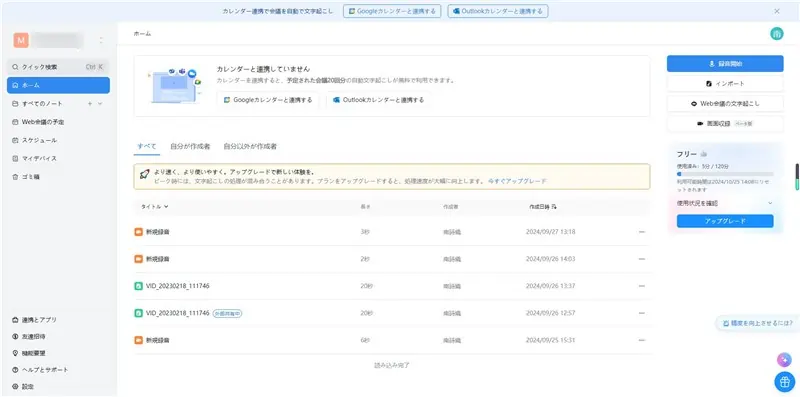Screen dimensions: 800x397
Task: Click the orange M workspace avatar
Action: click(21, 40)
